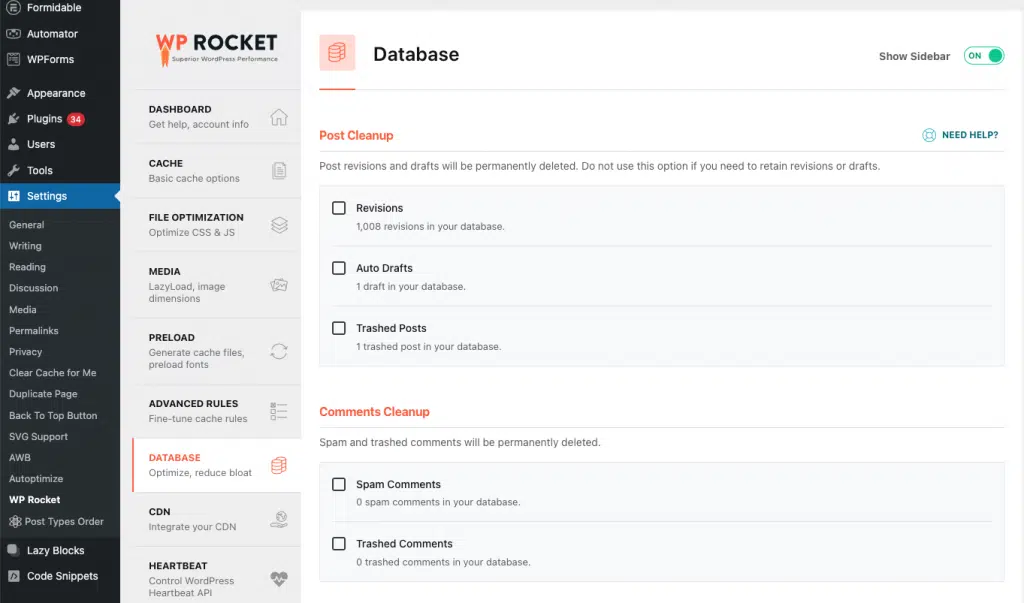Open Clear Cache for Me settings
Image resolution: width=1024 pixels, height=603 pixels.
click(x=52, y=372)
